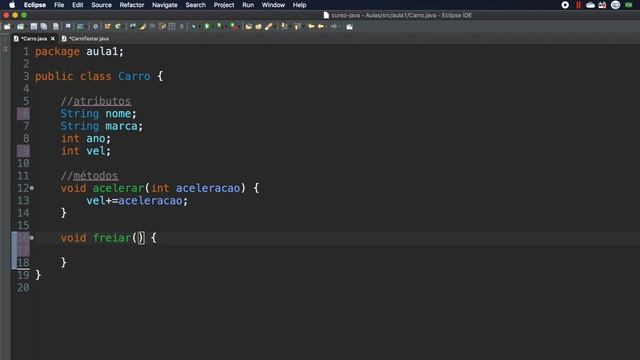Click the Previous Annotation toolbar icon
The width and height of the screenshot is (640, 360).
click(297, 27)
